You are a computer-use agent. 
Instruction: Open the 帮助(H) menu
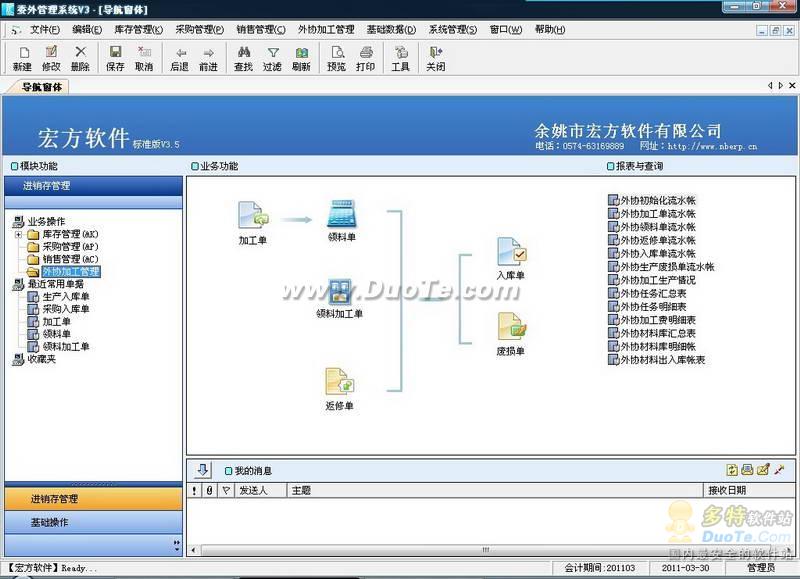coord(549,30)
